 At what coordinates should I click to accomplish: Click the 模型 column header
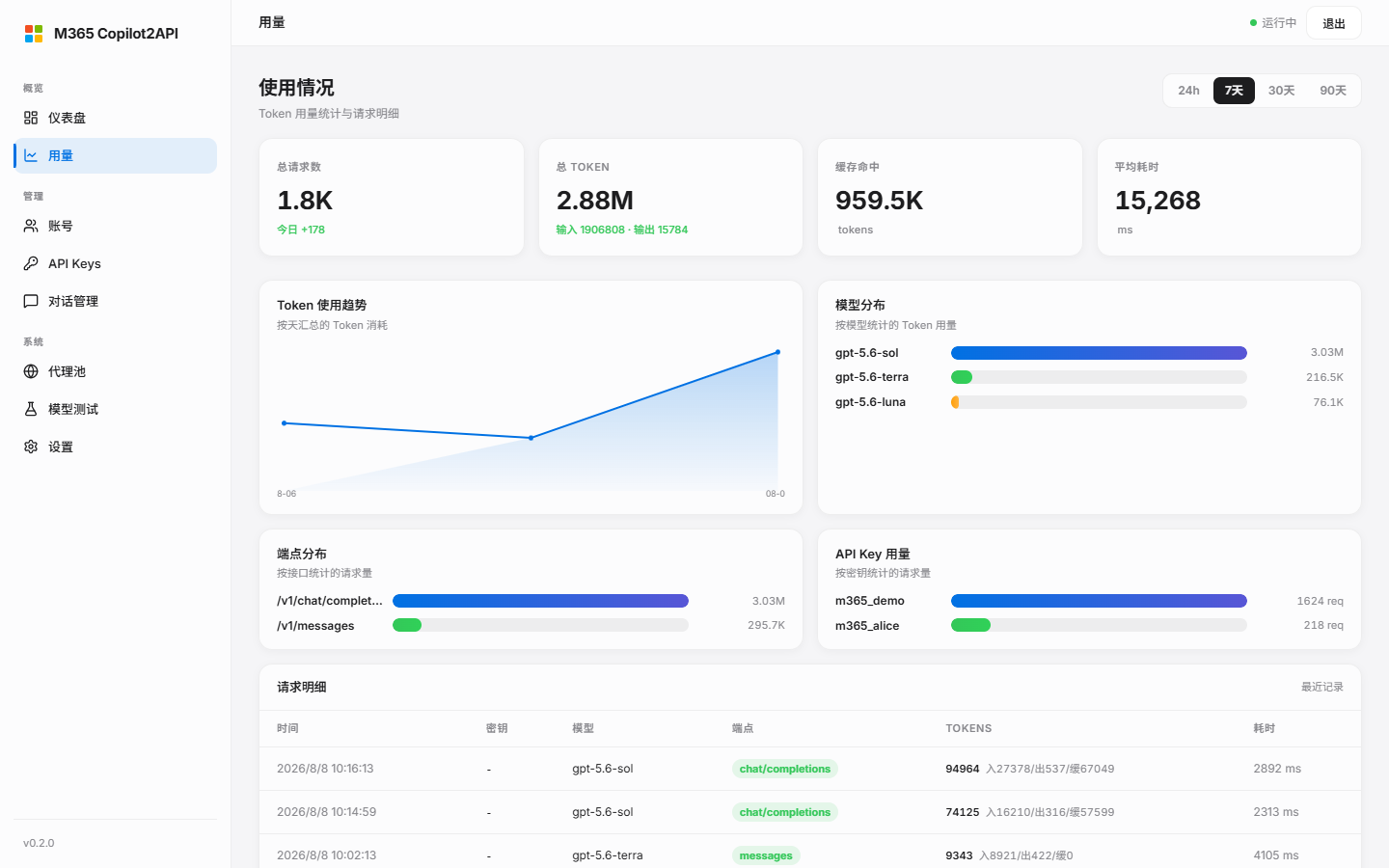[583, 728]
